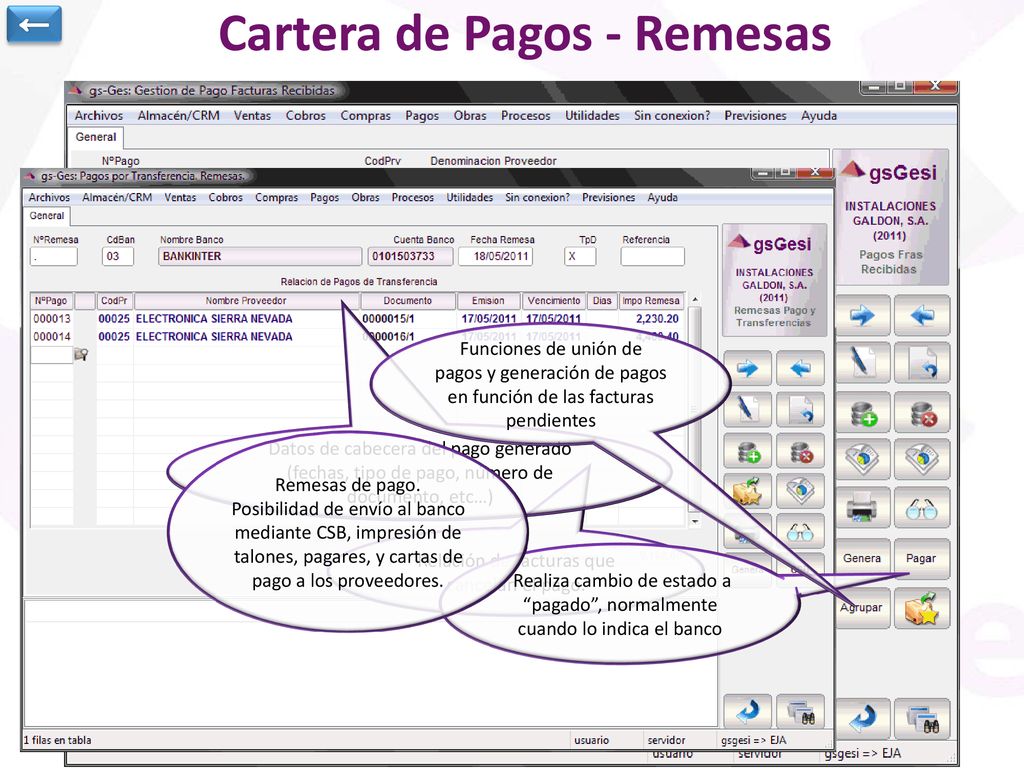Image resolution: width=1024 pixels, height=768 pixels.
Task: Click scroll up arrow of payments table
Action: (x=695, y=299)
